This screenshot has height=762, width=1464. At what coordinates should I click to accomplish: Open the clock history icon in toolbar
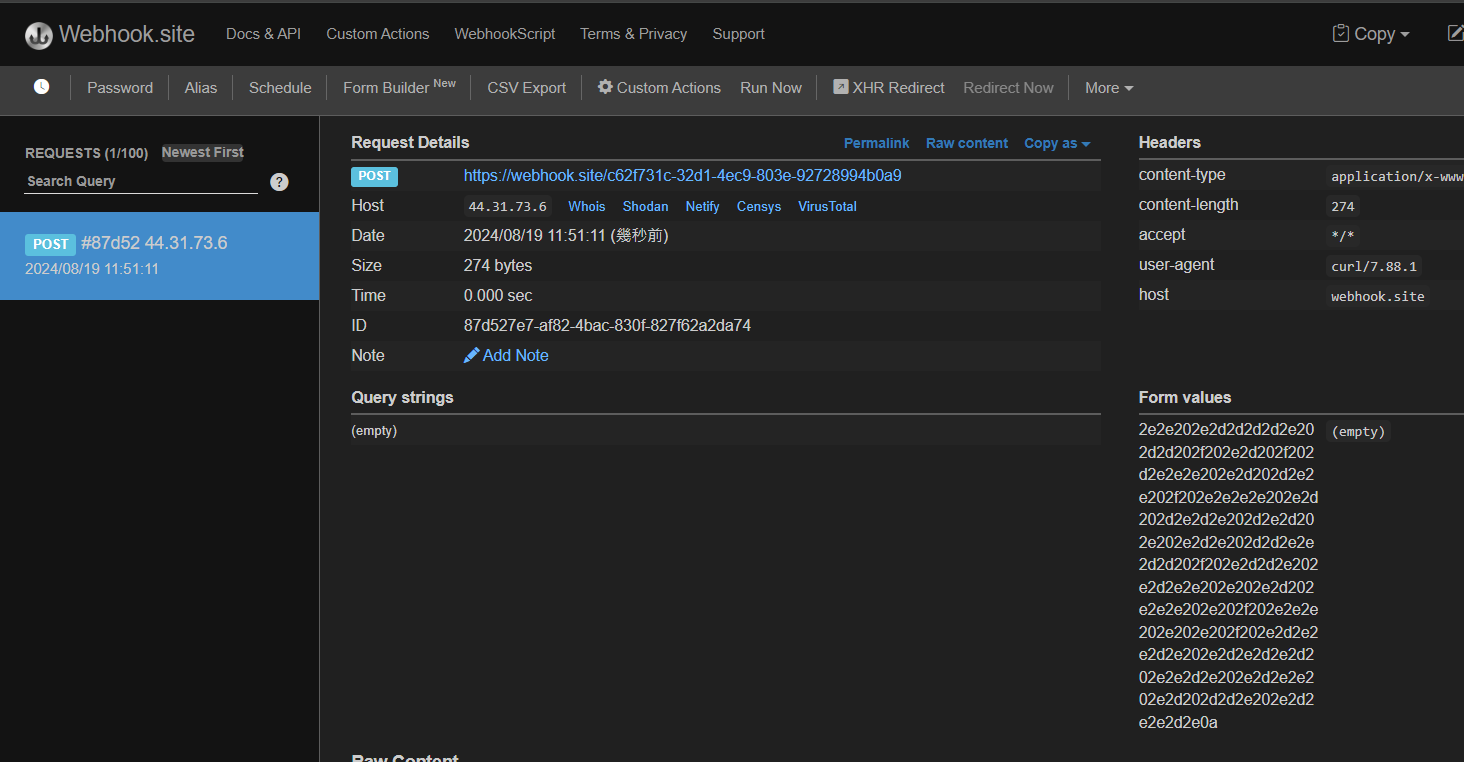(41, 87)
